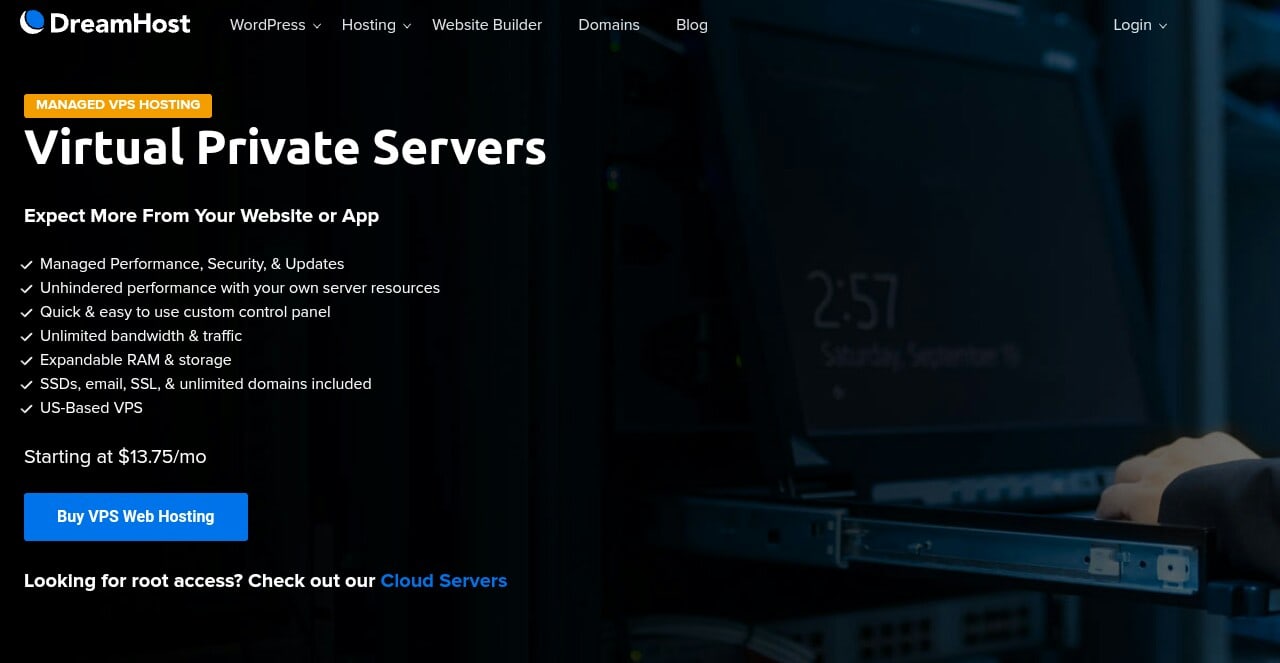Click the checkmark beside "US-Based VPS"
This screenshot has height=663, width=1280.
(27, 408)
